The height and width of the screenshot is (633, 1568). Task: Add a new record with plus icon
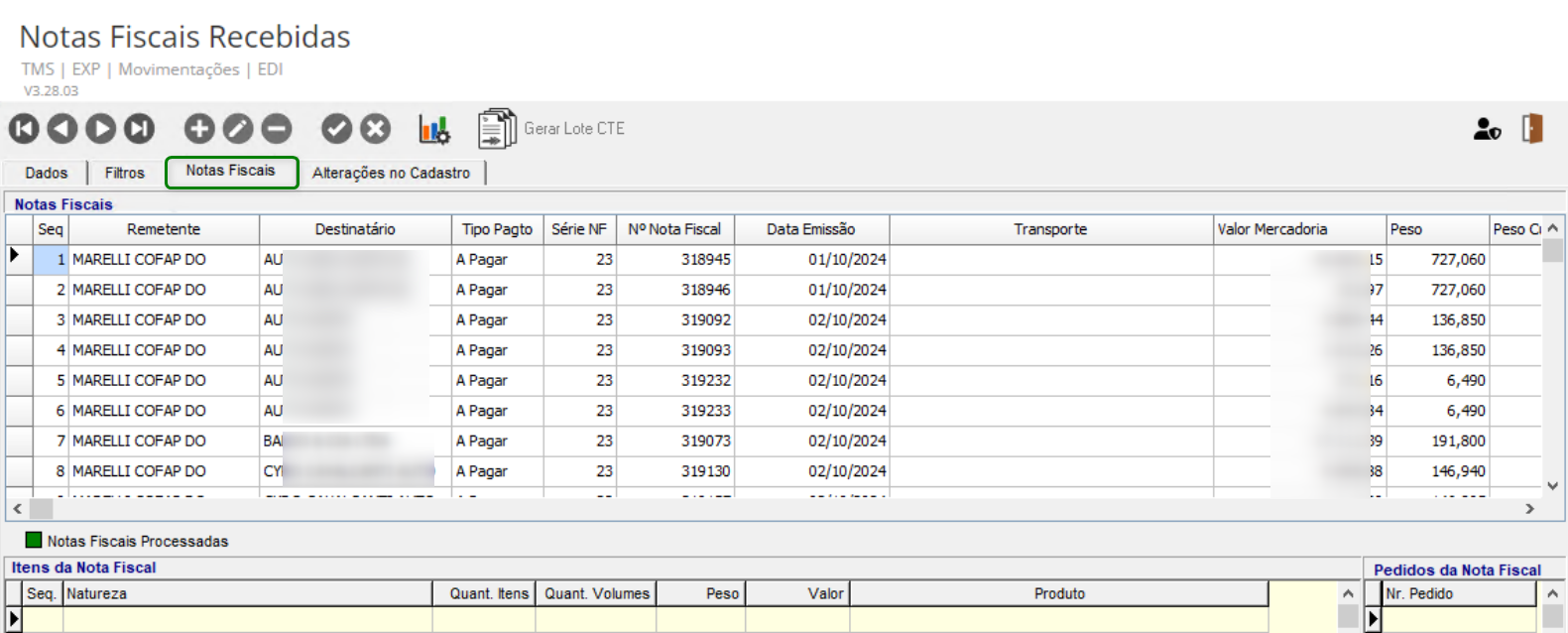click(199, 128)
